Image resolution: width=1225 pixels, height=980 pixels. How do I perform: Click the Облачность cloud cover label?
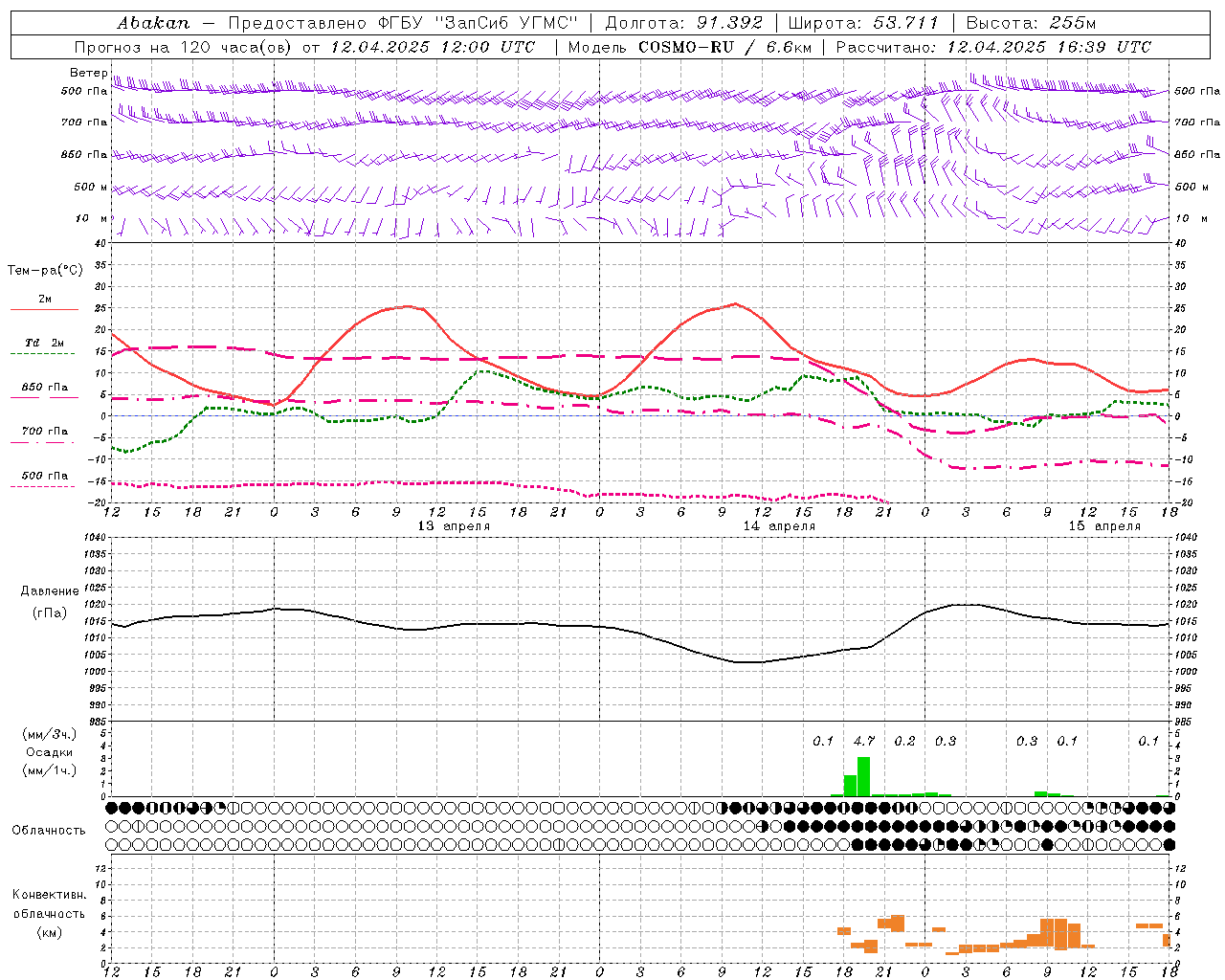pos(49,830)
